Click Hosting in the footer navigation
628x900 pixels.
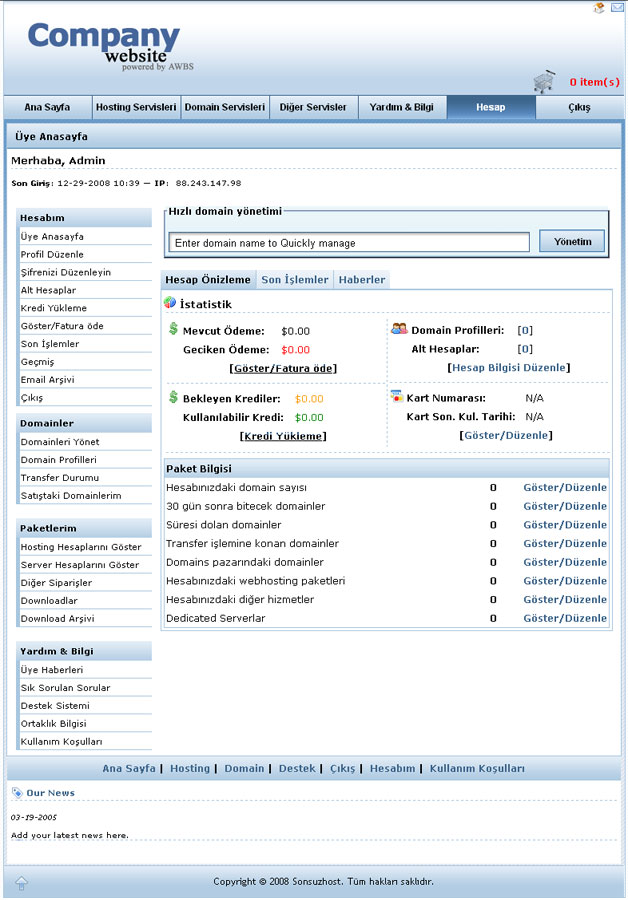(x=190, y=769)
